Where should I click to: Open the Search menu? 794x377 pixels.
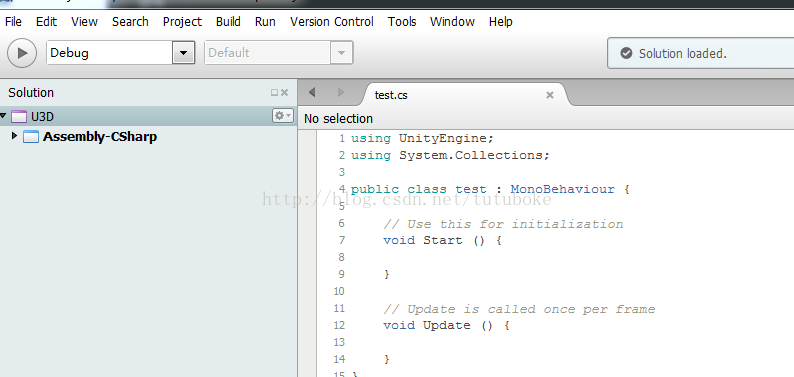(130, 22)
